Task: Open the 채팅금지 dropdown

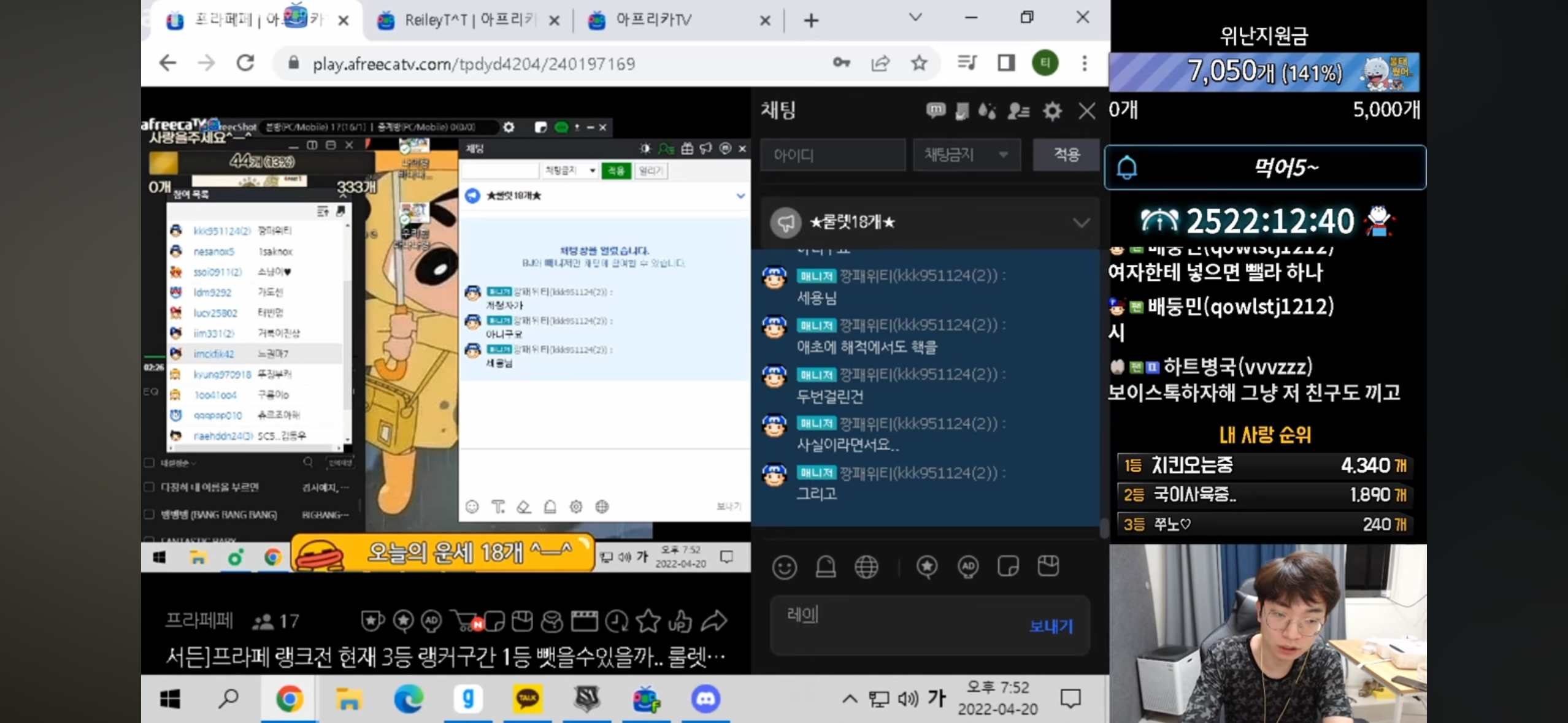Action: 966,155
